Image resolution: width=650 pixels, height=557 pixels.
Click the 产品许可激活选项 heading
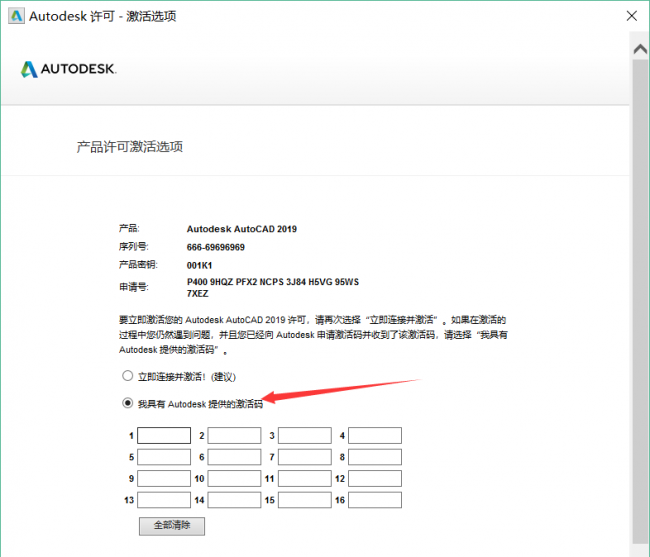point(130,147)
